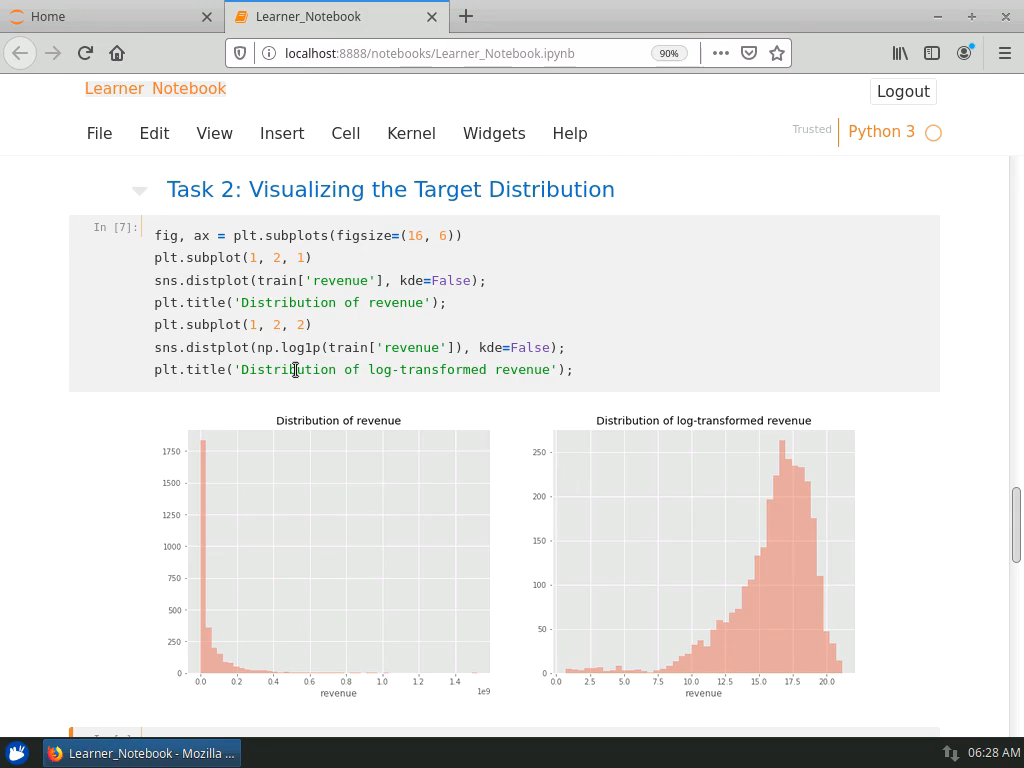Click the Task 2 heading text

click(x=391, y=189)
